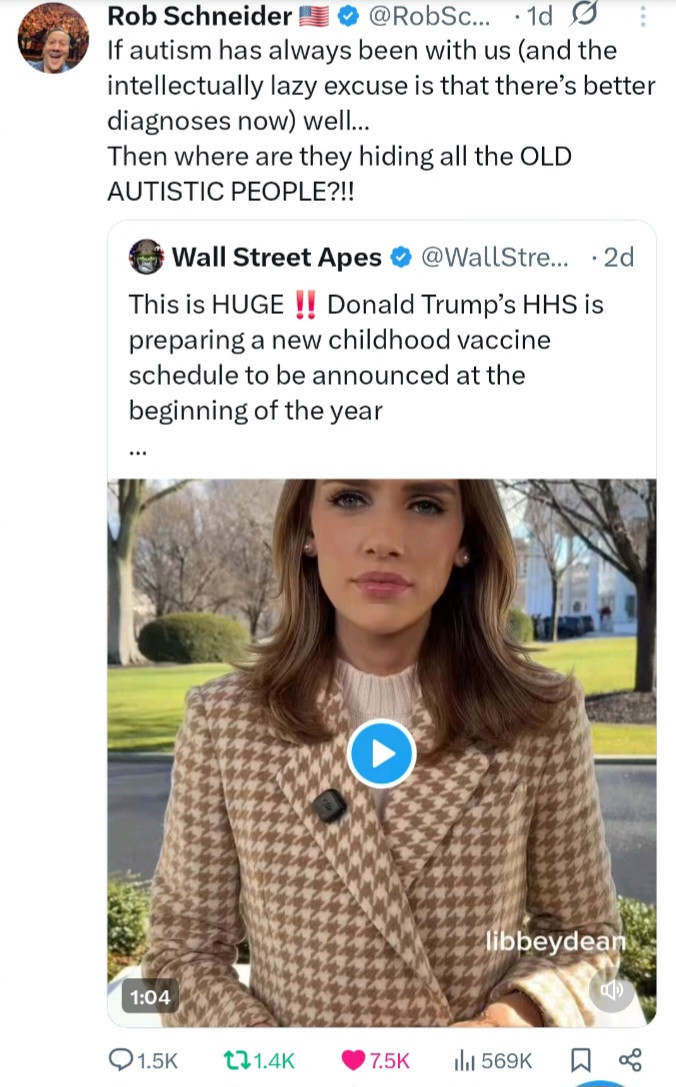This screenshot has height=1087, width=676.
Task: Tap the Rob Schneider display name
Action: pos(198,16)
